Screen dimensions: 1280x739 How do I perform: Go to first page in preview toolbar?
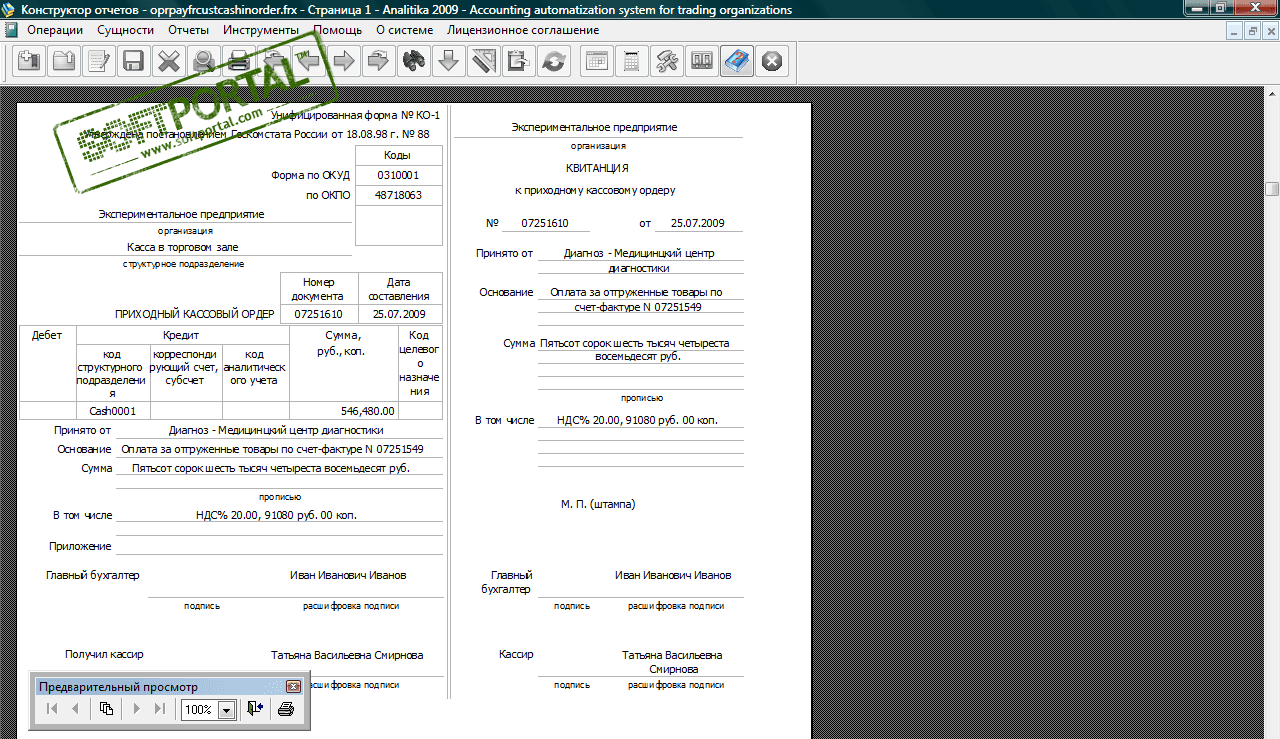(52, 709)
